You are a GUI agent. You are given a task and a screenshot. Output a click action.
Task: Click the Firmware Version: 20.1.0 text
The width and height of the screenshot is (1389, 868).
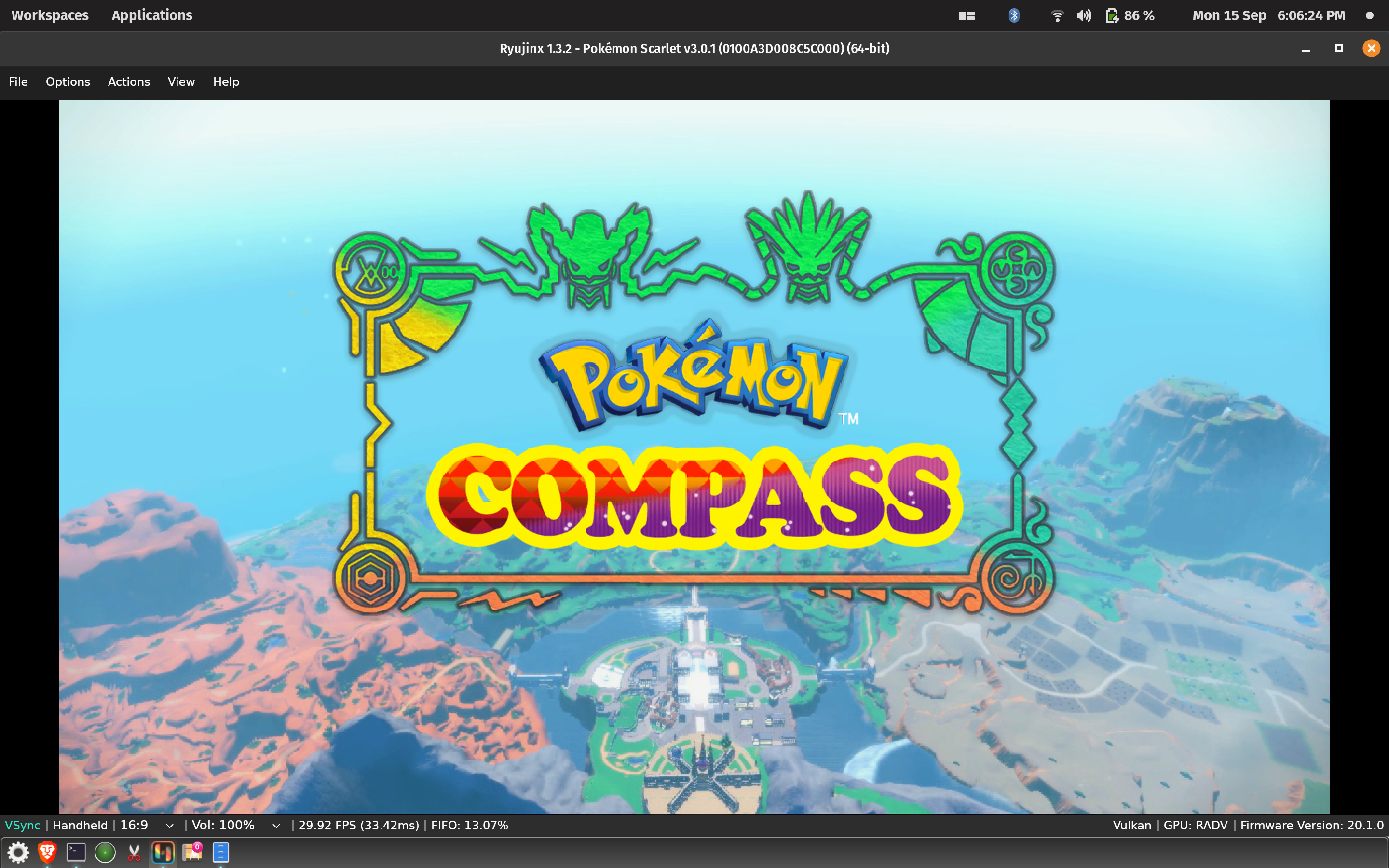coord(1312,825)
